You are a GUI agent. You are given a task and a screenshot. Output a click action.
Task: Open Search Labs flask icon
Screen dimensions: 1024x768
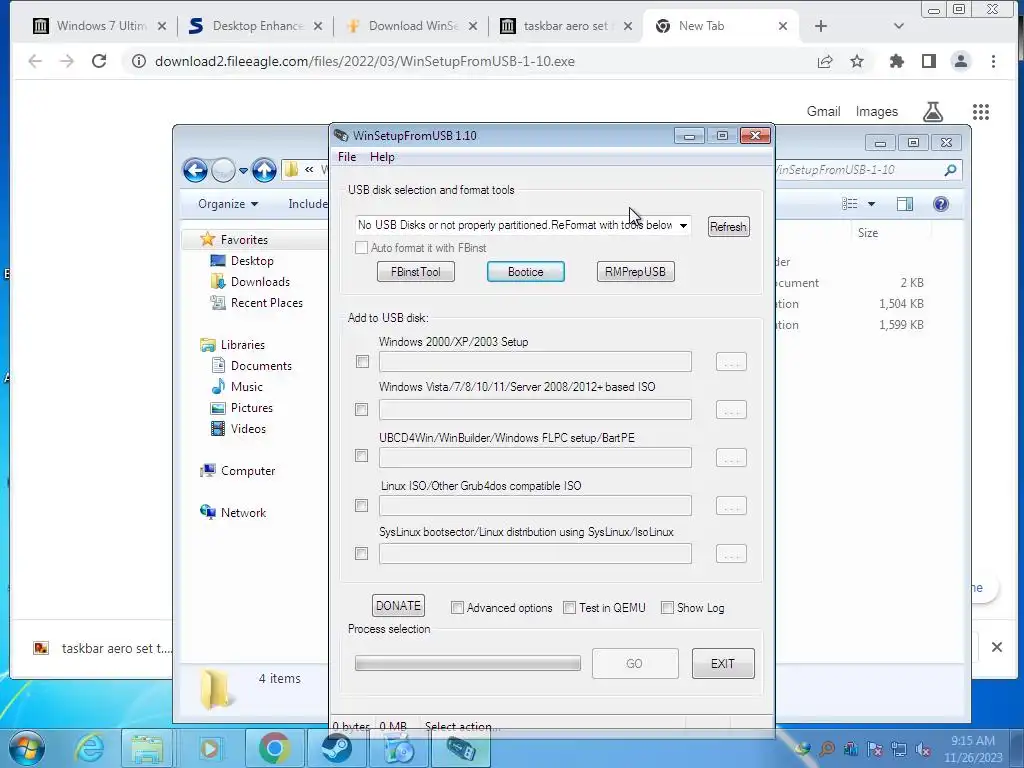click(x=933, y=112)
